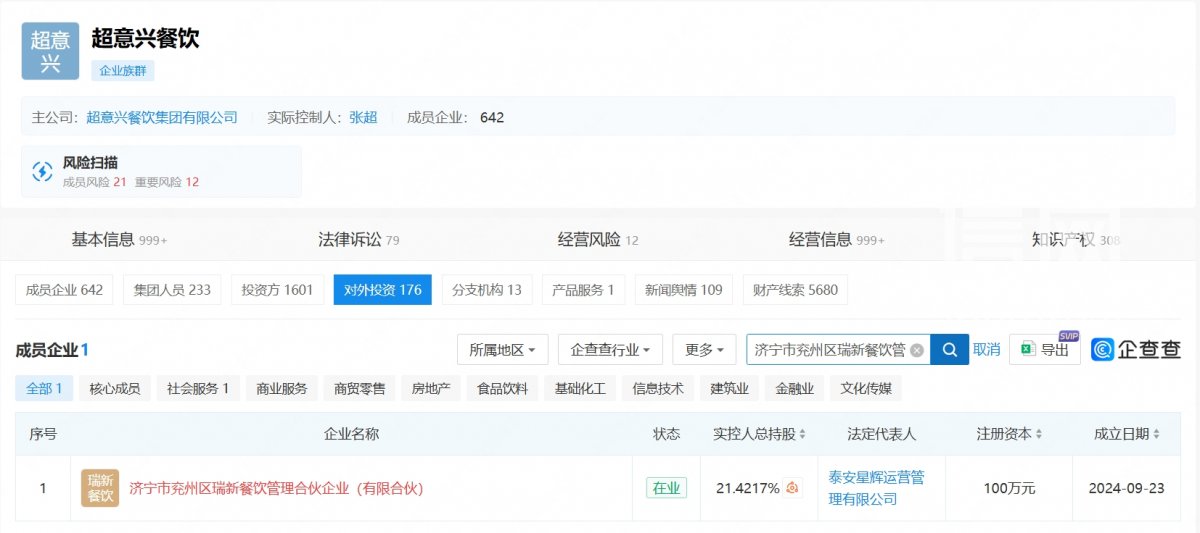Screen dimensions: 1200x533
Task: Open the 企查查行业 dropdown
Action: 610,349
